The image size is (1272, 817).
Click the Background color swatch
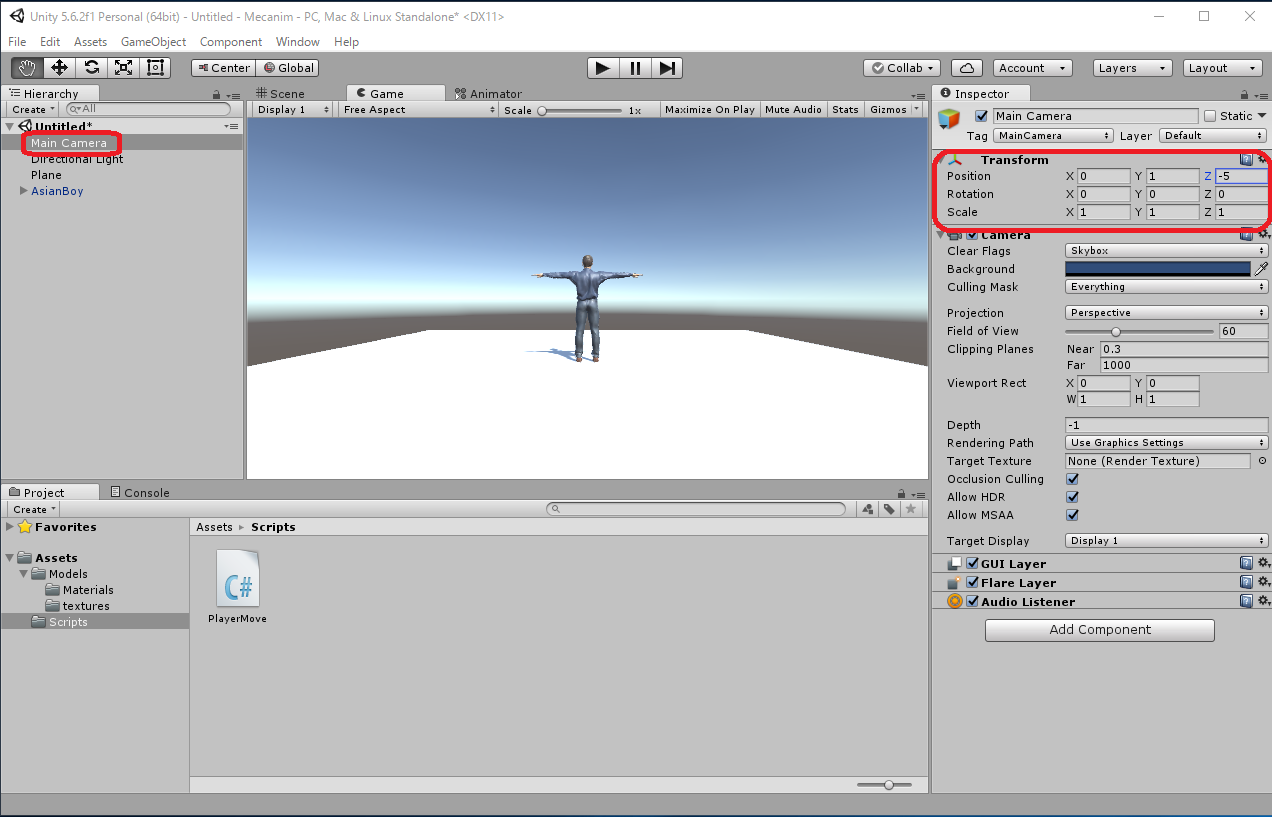click(1157, 269)
